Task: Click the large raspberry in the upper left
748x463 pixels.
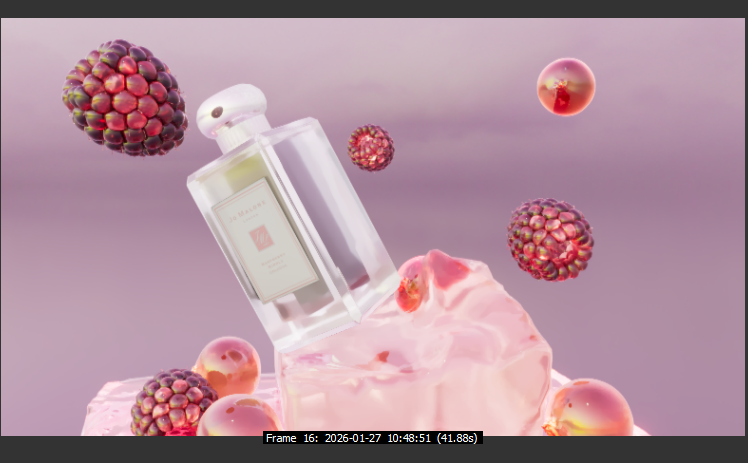Action: point(125,97)
